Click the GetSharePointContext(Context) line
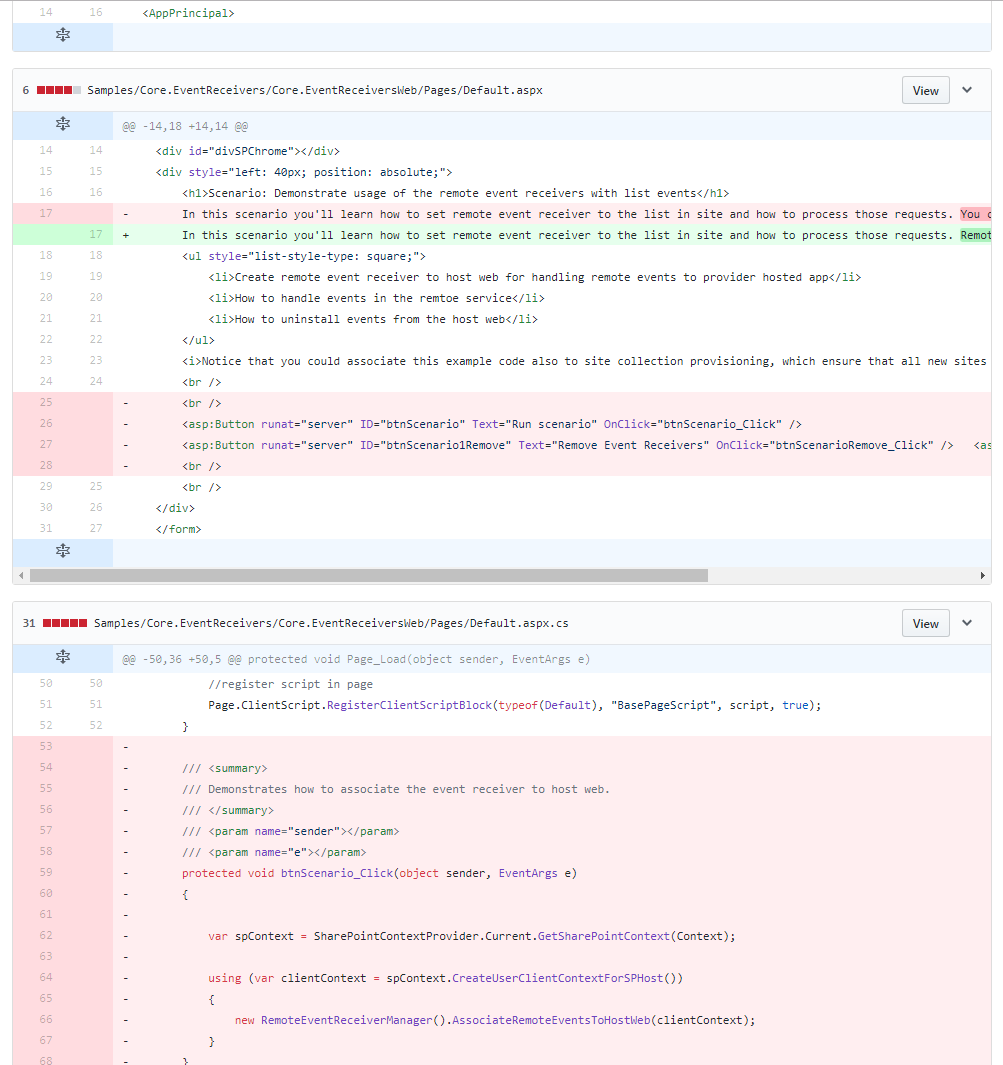 471,937
